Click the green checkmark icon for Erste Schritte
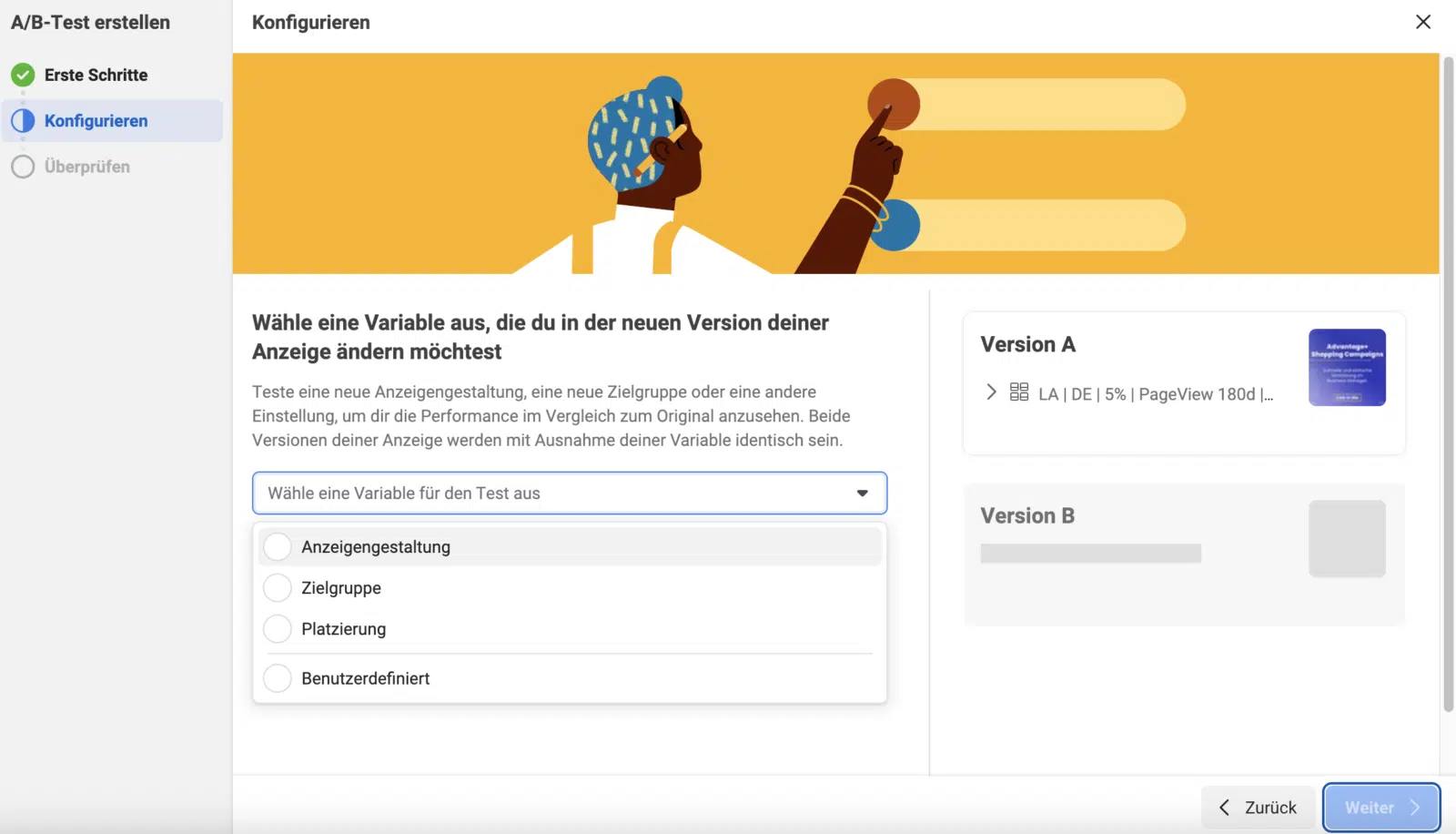1456x834 pixels. (23, 75)
